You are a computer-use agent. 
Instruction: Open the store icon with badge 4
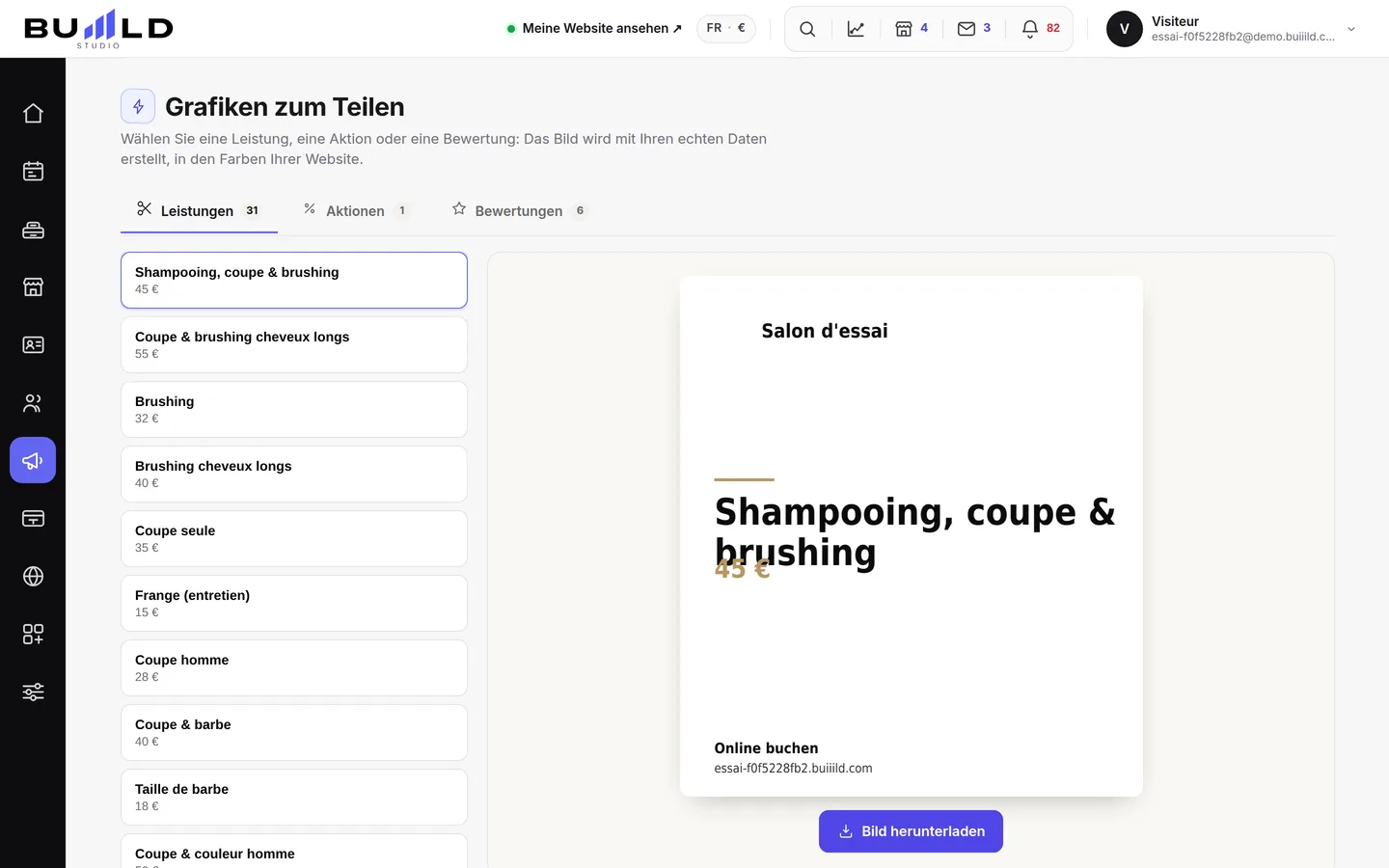[912, 29]
